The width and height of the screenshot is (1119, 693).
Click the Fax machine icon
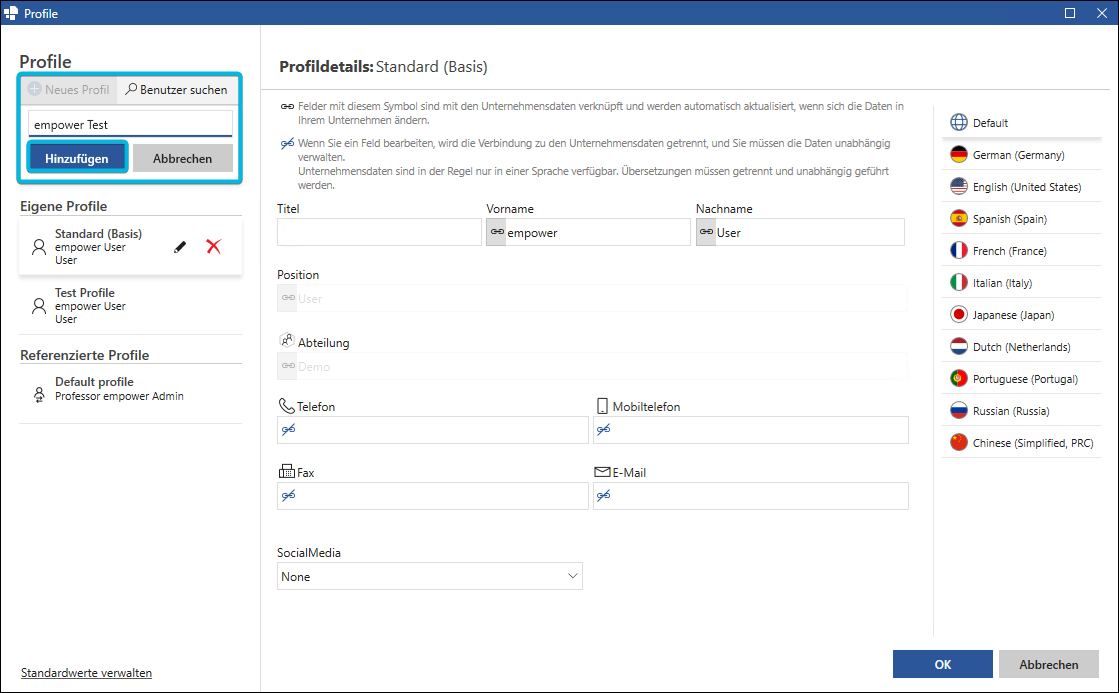click(x=286, y=471)
